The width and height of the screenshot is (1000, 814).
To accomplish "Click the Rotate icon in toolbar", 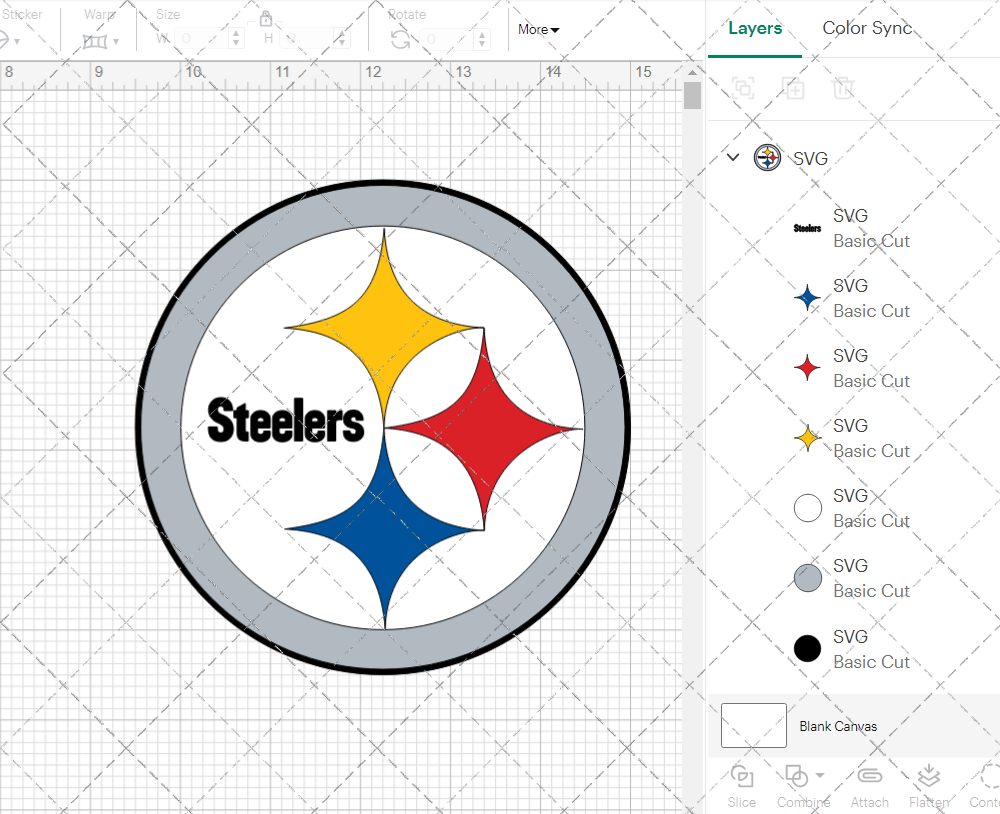I will click(x=400, y=40).
